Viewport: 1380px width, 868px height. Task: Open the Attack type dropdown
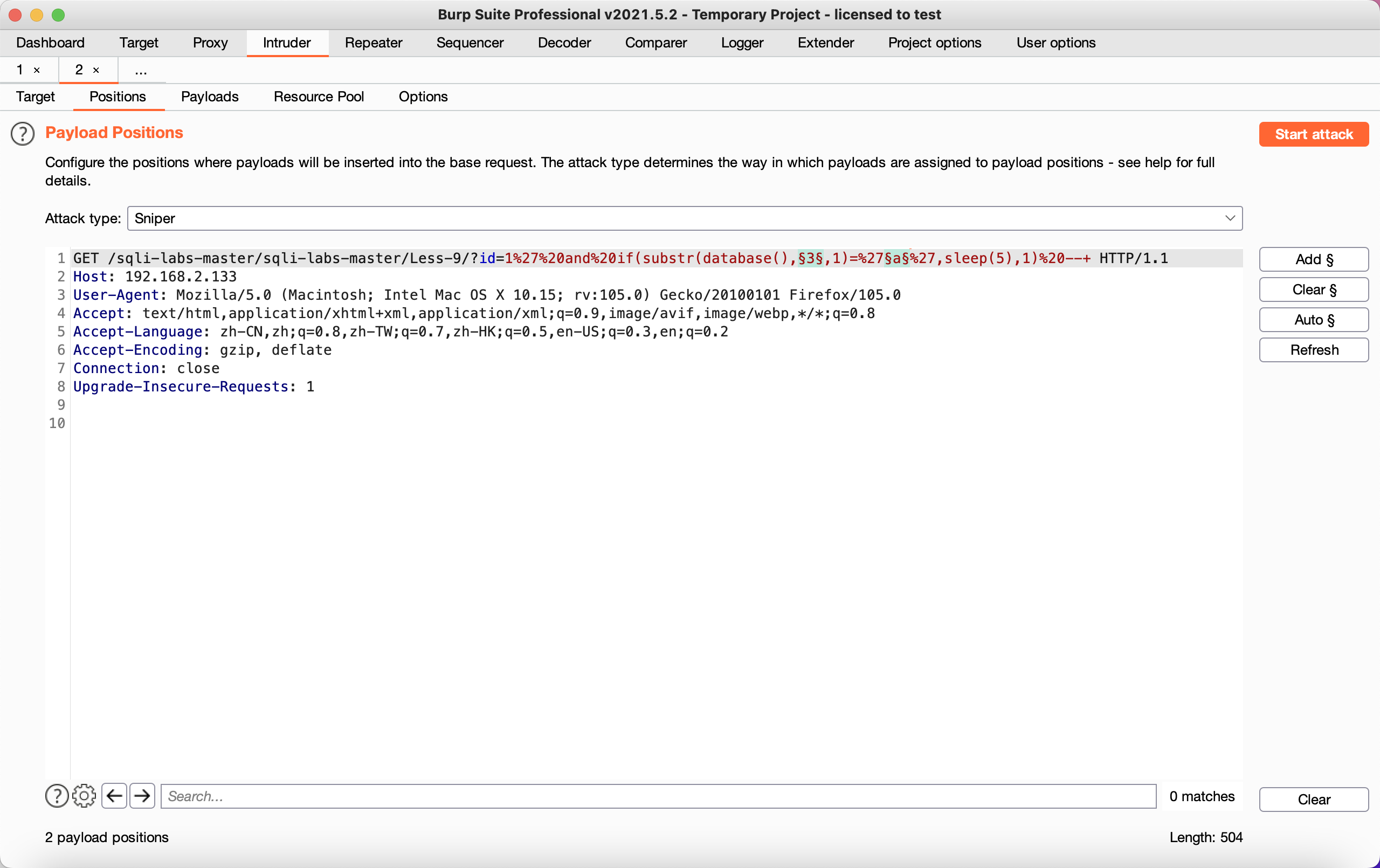pos(684,218)
